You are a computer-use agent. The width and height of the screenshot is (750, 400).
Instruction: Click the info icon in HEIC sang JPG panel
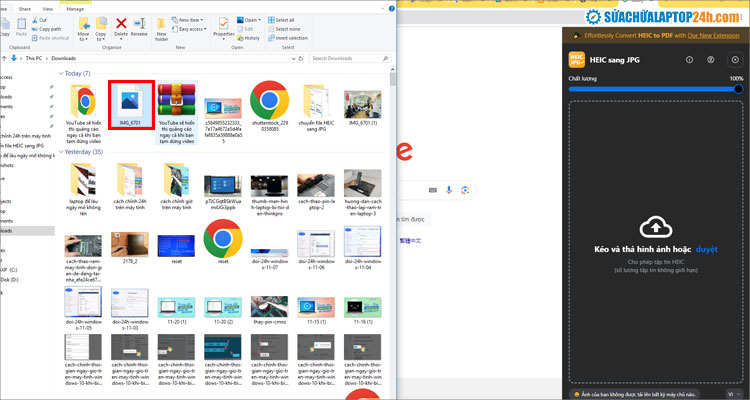click(x=688, y=60)
